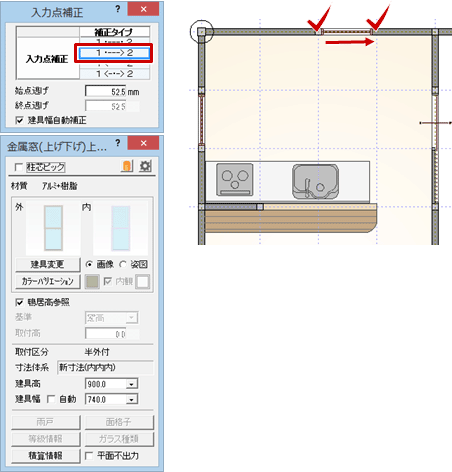Enable the 柱芯ピック checkbox
Image resolution: width=452 pixels, height=472 pixels.
click(19, 167)
